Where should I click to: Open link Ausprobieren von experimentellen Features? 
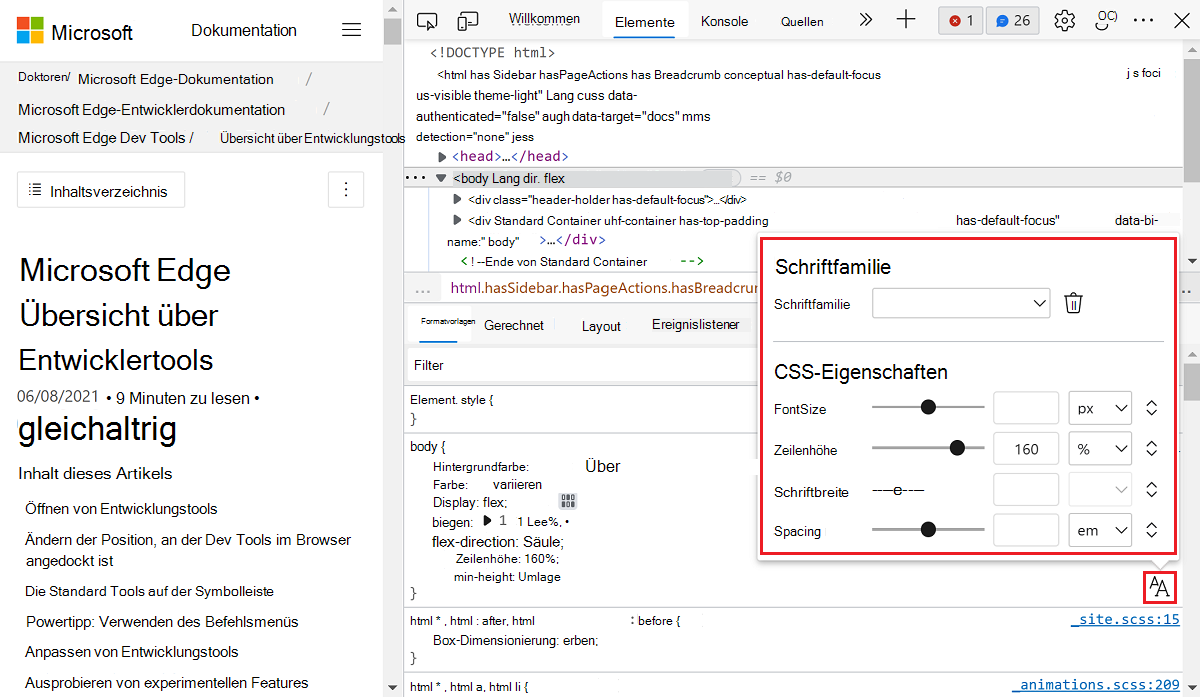[x=167, y=683]
